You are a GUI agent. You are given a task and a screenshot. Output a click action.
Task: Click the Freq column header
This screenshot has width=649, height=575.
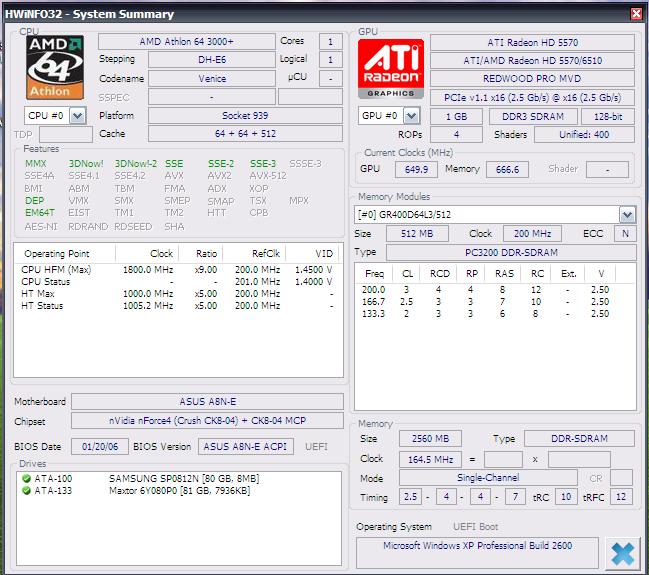374,274
